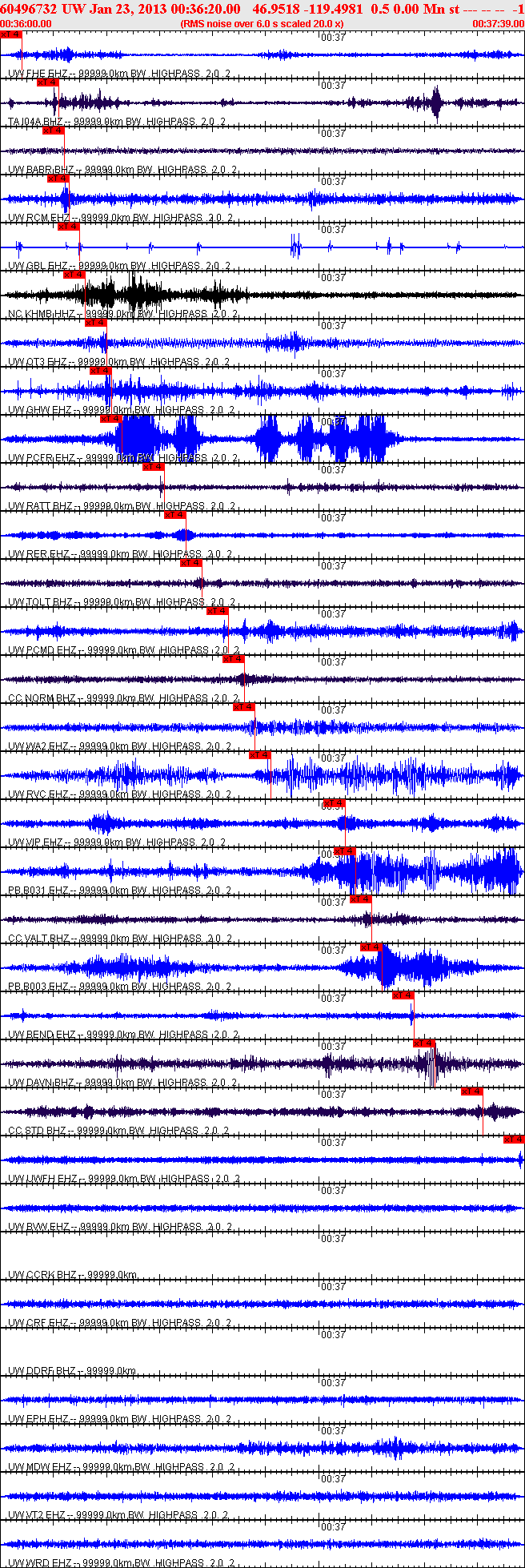Select the red pick marker on the UW TOLT BHZ trace
This screenshot has height=1568, width=525.
tap(191, 563)
